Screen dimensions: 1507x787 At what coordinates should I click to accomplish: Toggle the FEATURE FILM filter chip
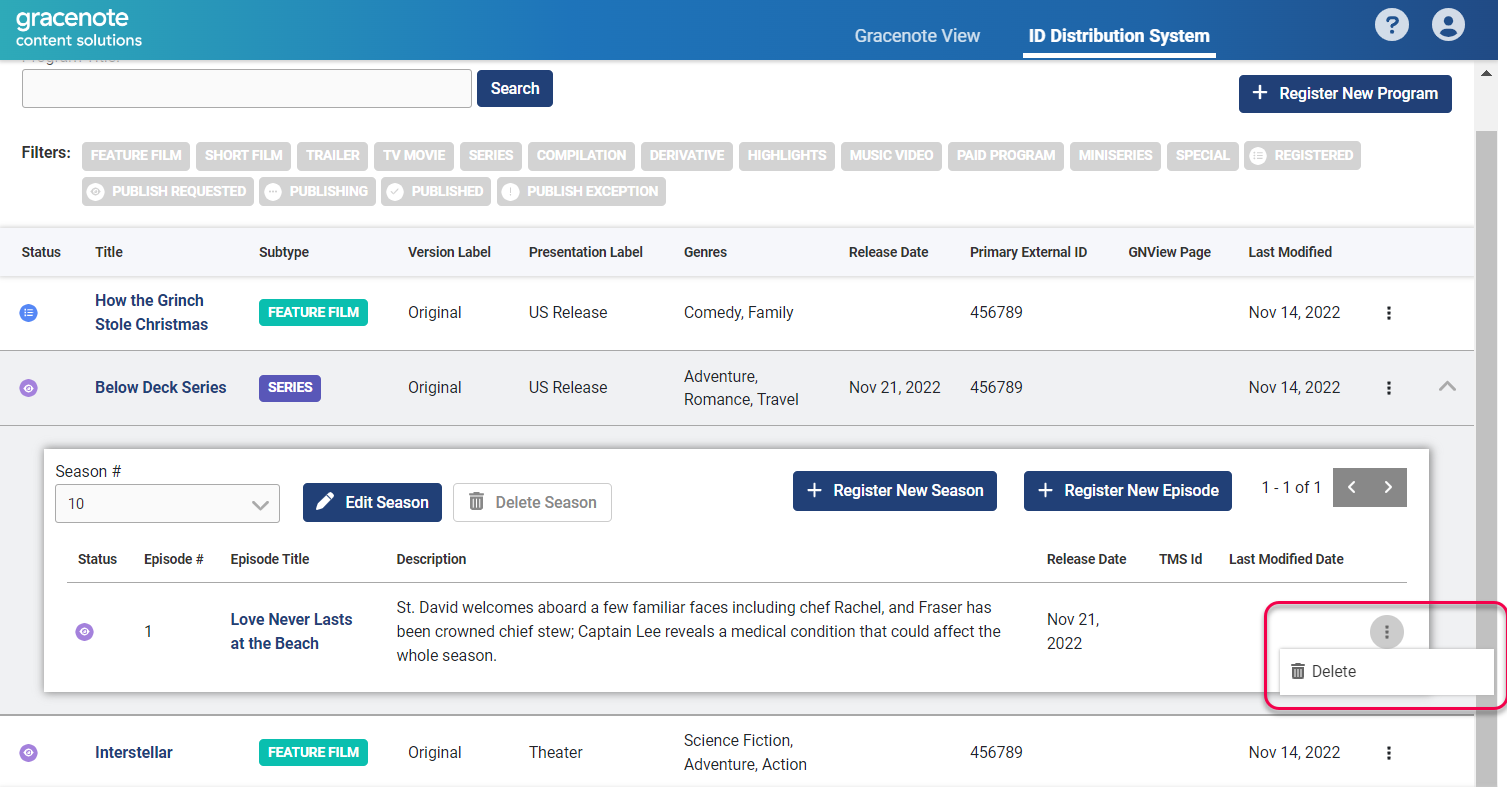coord(136,156)
